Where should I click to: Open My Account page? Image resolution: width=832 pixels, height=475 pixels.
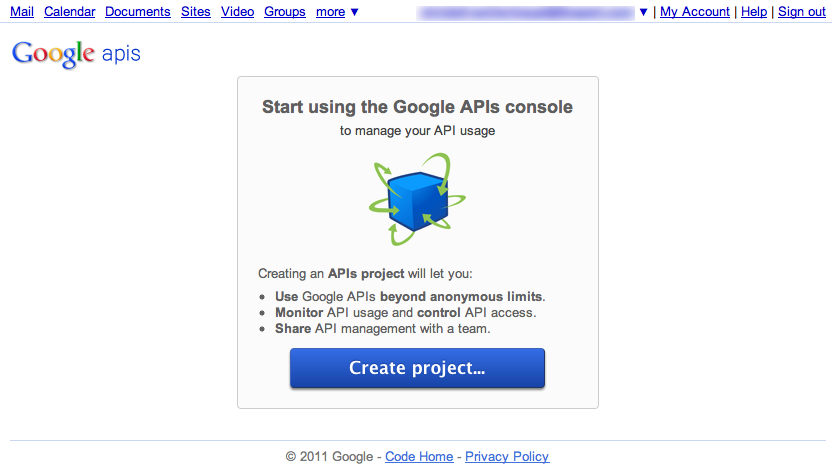[x=695, y=12]
